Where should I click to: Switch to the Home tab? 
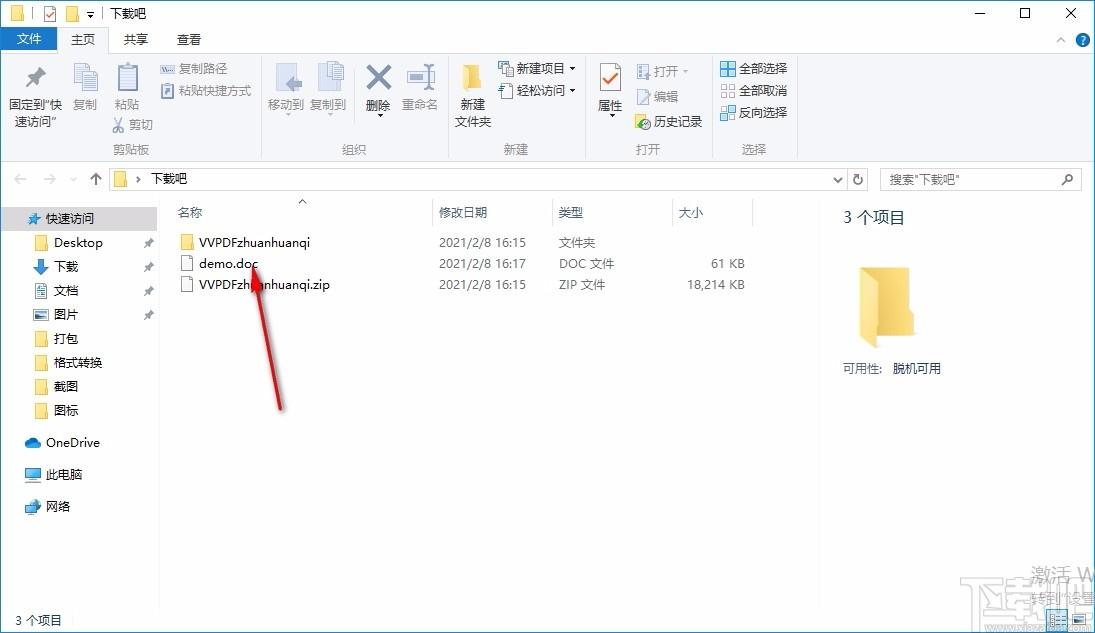click(83, 40)
